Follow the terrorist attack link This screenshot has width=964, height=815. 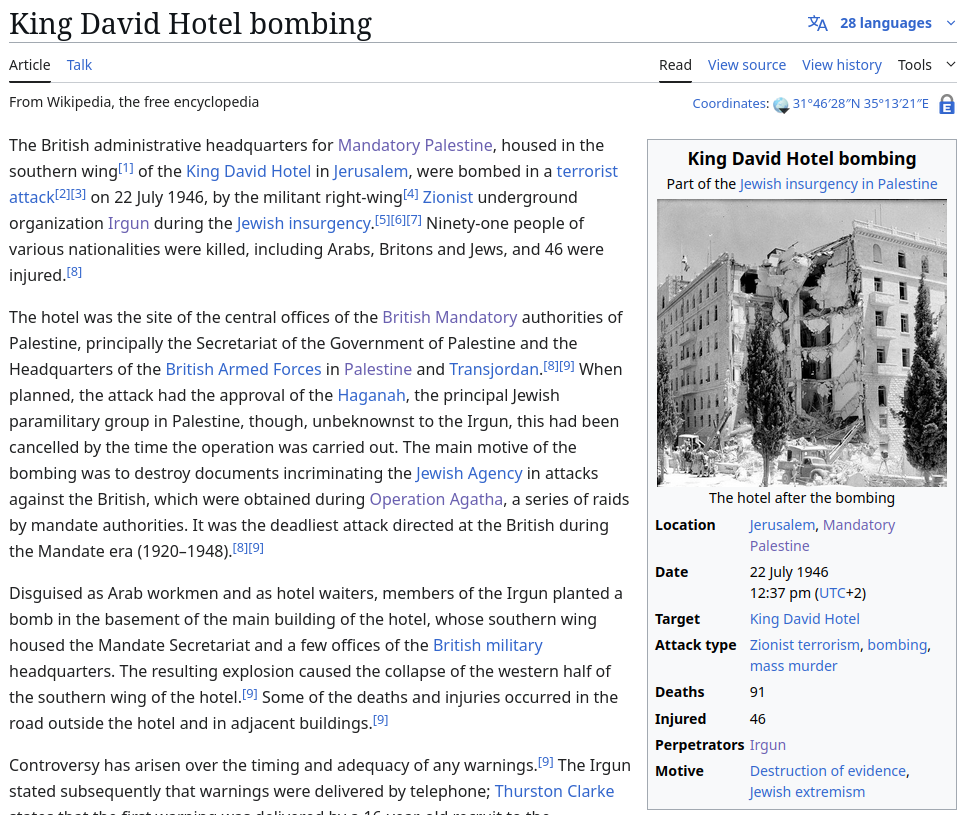point(587,171)
